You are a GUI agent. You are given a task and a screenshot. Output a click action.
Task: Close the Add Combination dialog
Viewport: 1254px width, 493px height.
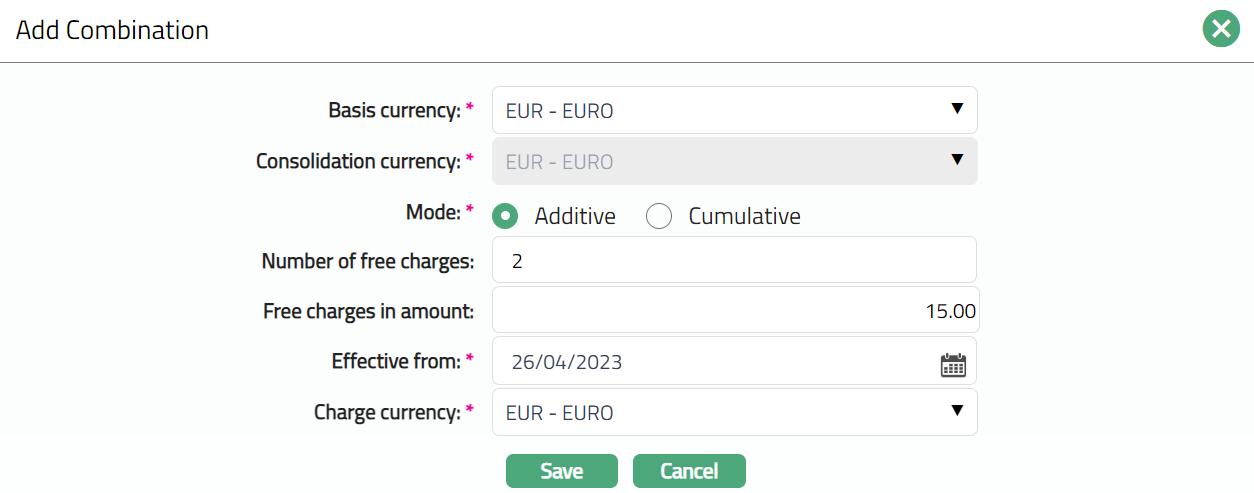click(x=1220, y=30)
